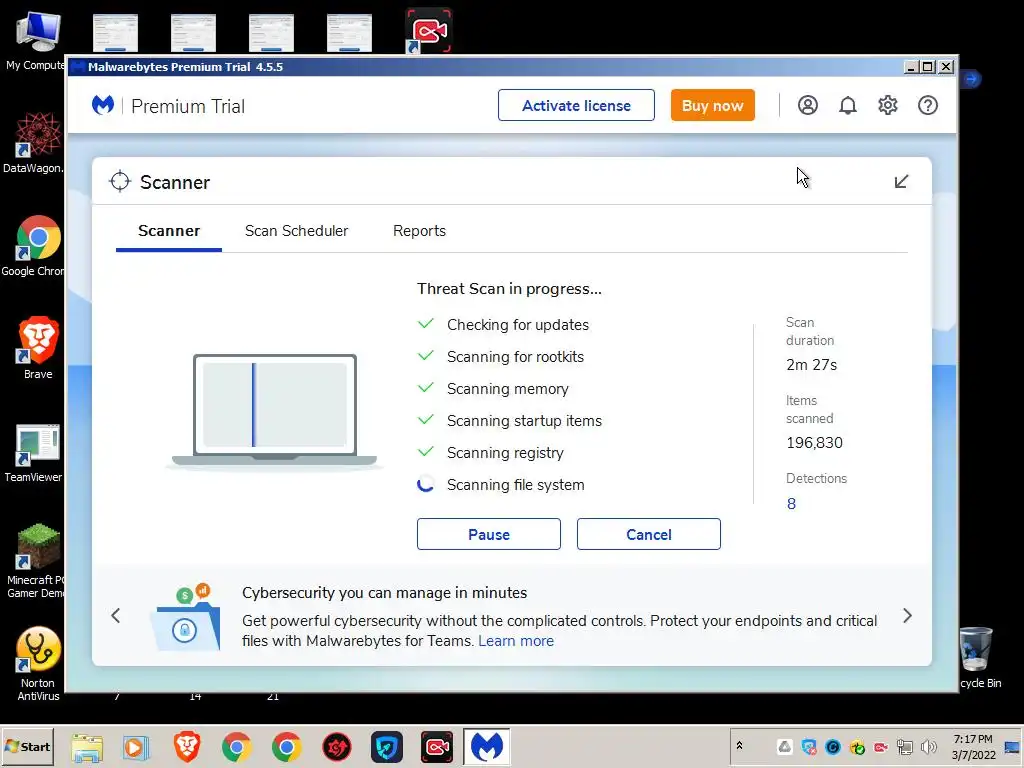1024x768 pixels.
Task: Open second Chrome icon in taskbar
Action: point(286,747)
